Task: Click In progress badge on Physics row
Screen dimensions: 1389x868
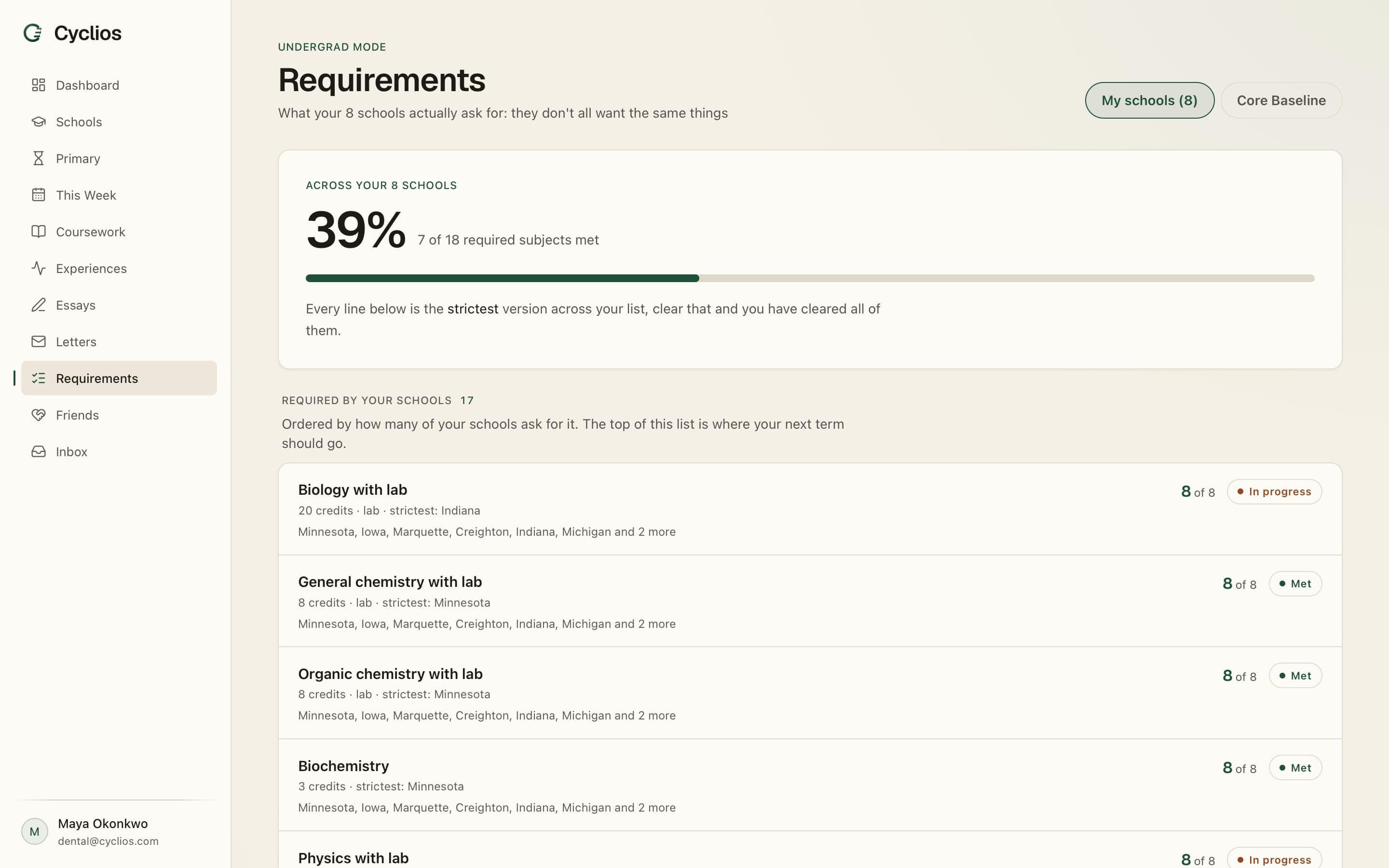Action: pyautogui.click(x=1274, y=859)
